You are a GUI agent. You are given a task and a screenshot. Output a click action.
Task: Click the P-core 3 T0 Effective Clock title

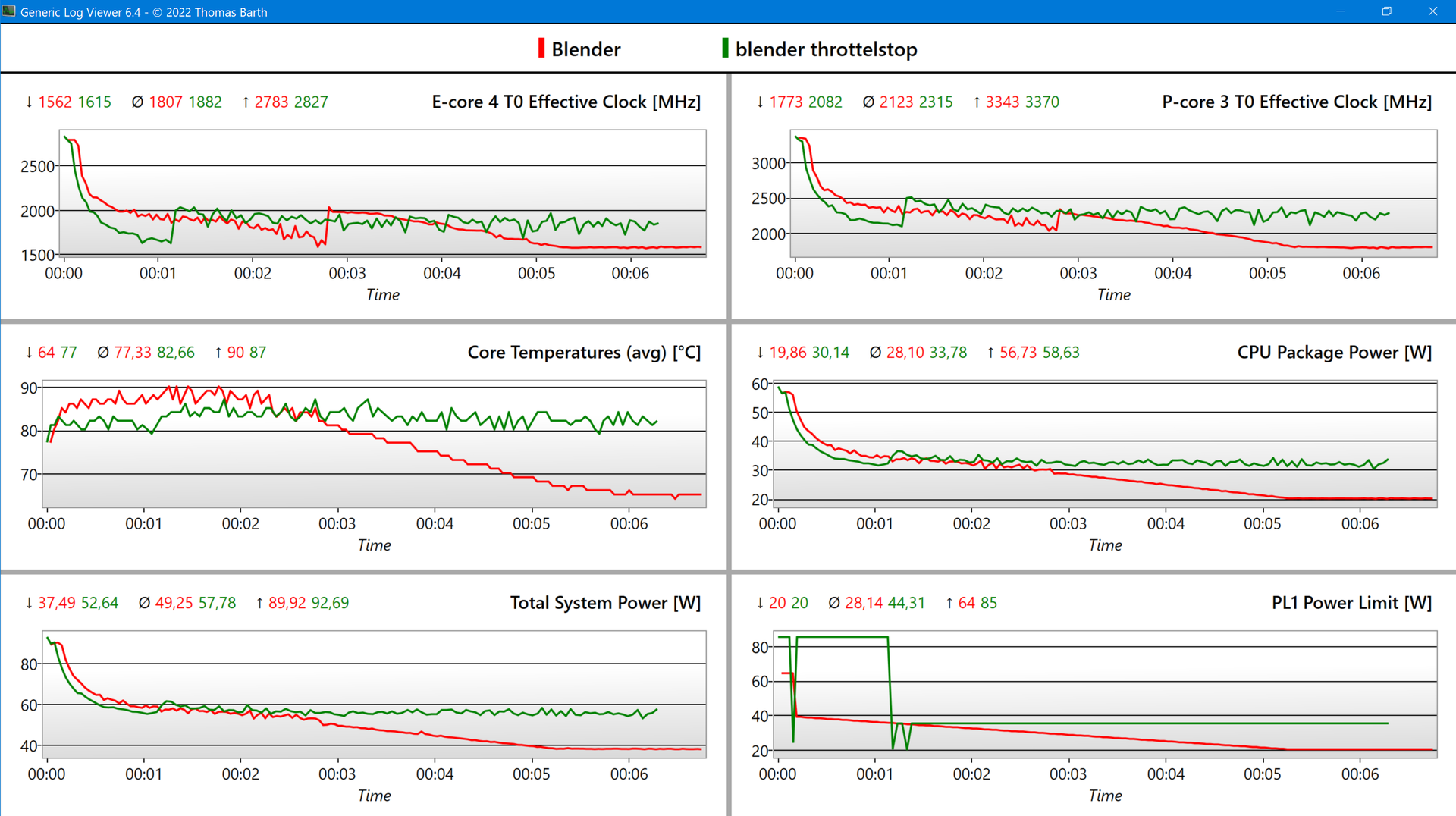(x=1296, y=102)
